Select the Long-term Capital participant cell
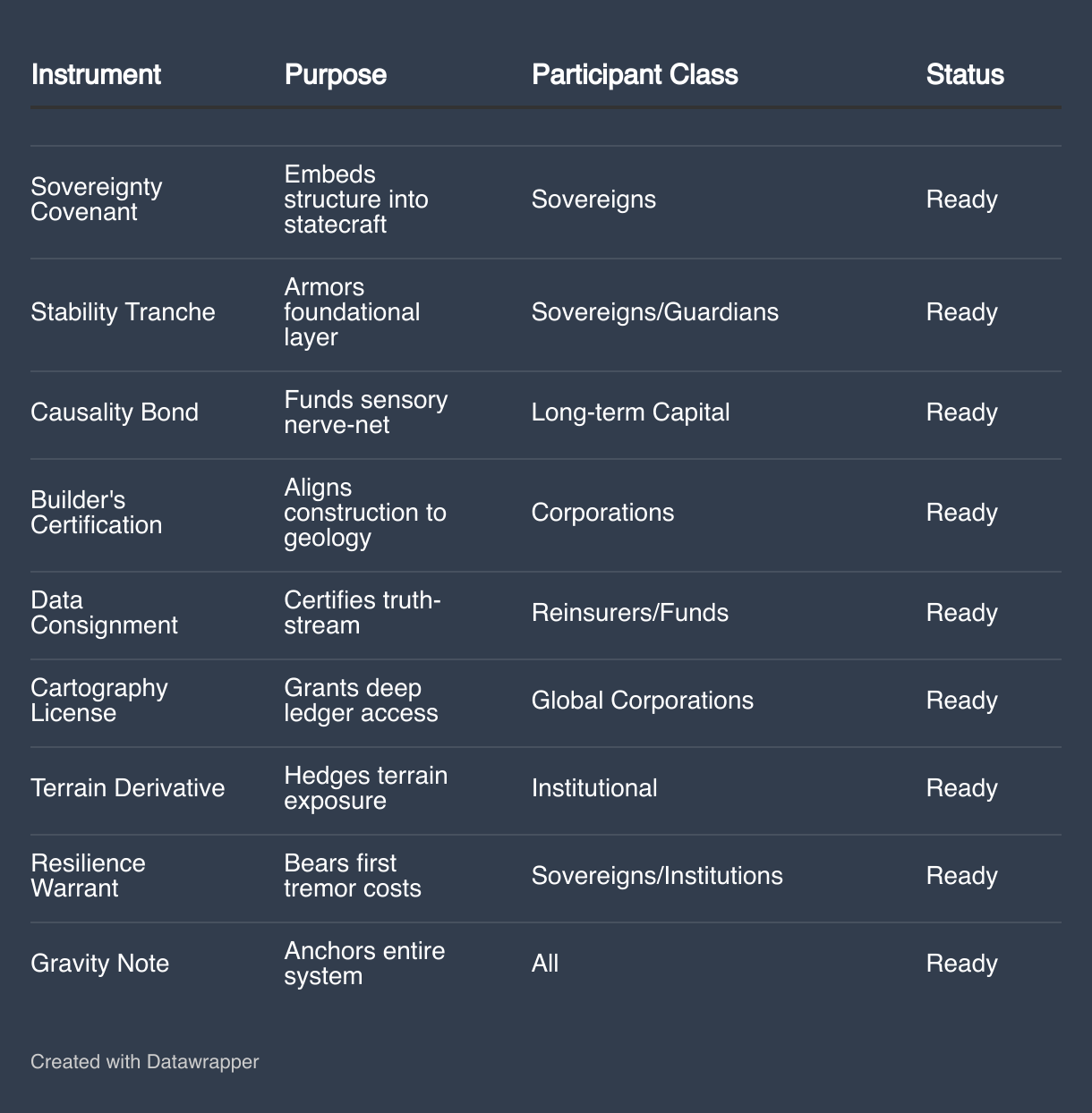Viewport: 1092px width, 1113px height. click(x=630, y=412)
